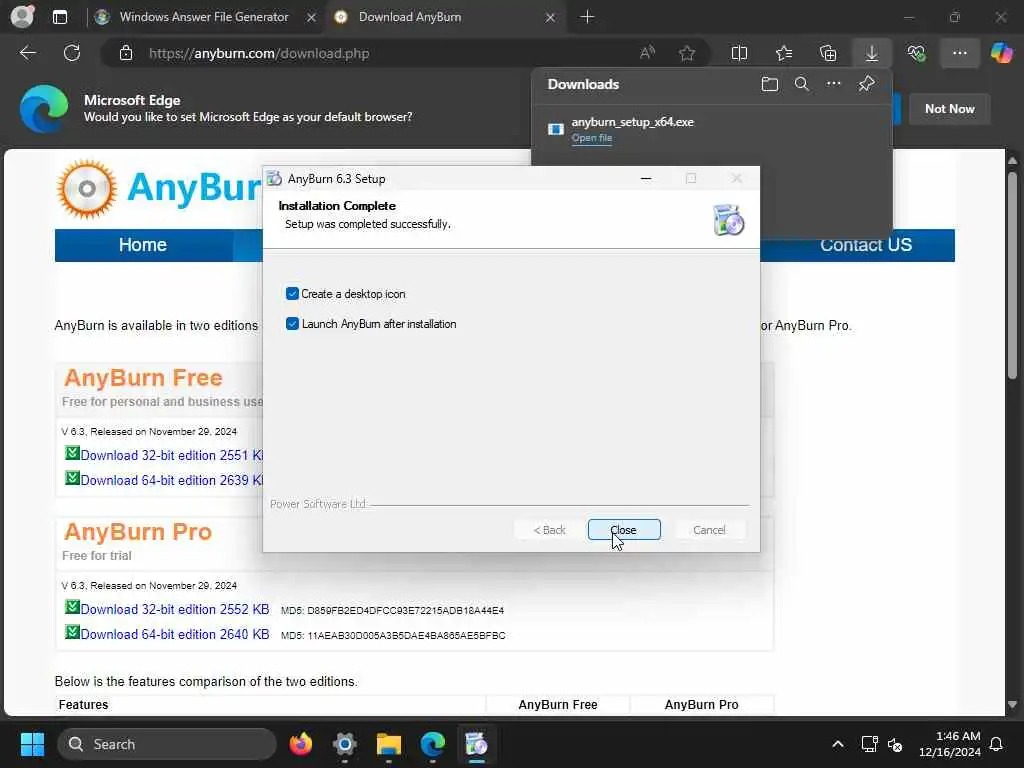Image resolution: width=1024 pixels, height=768 pixels.
Task: Click the anyburn_setup_x64.exe download entry
Action: point(712,129)
